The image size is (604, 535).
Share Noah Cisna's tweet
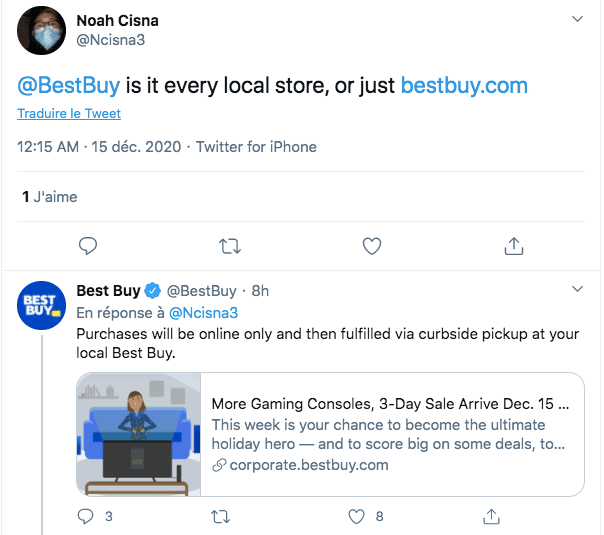(x=513, y=245)
